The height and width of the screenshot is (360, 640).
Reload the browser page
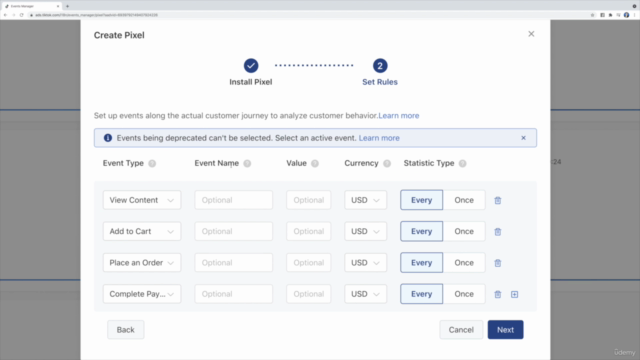pos(22,15)
